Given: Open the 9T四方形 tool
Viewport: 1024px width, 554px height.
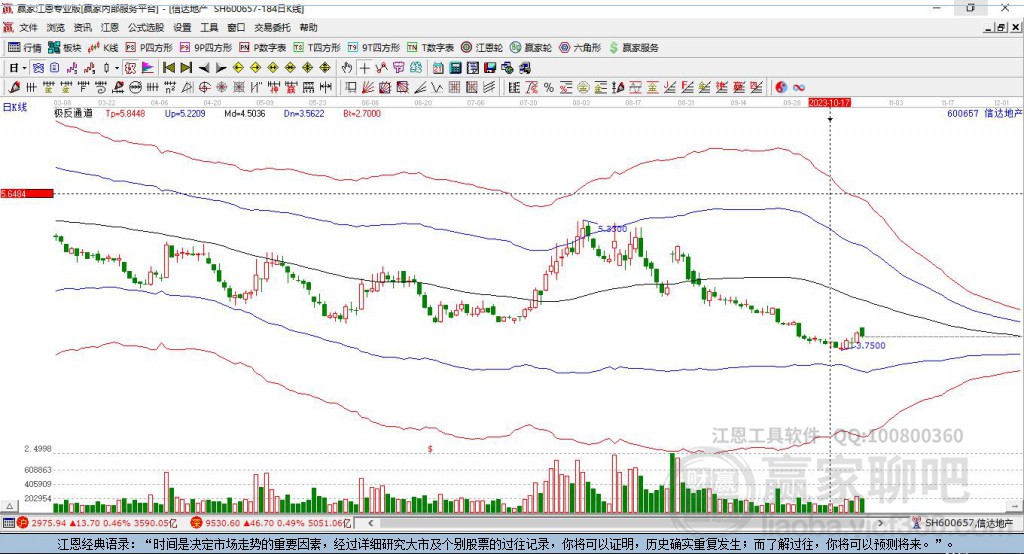Looking at the screenshot, I should coord(374,48).
